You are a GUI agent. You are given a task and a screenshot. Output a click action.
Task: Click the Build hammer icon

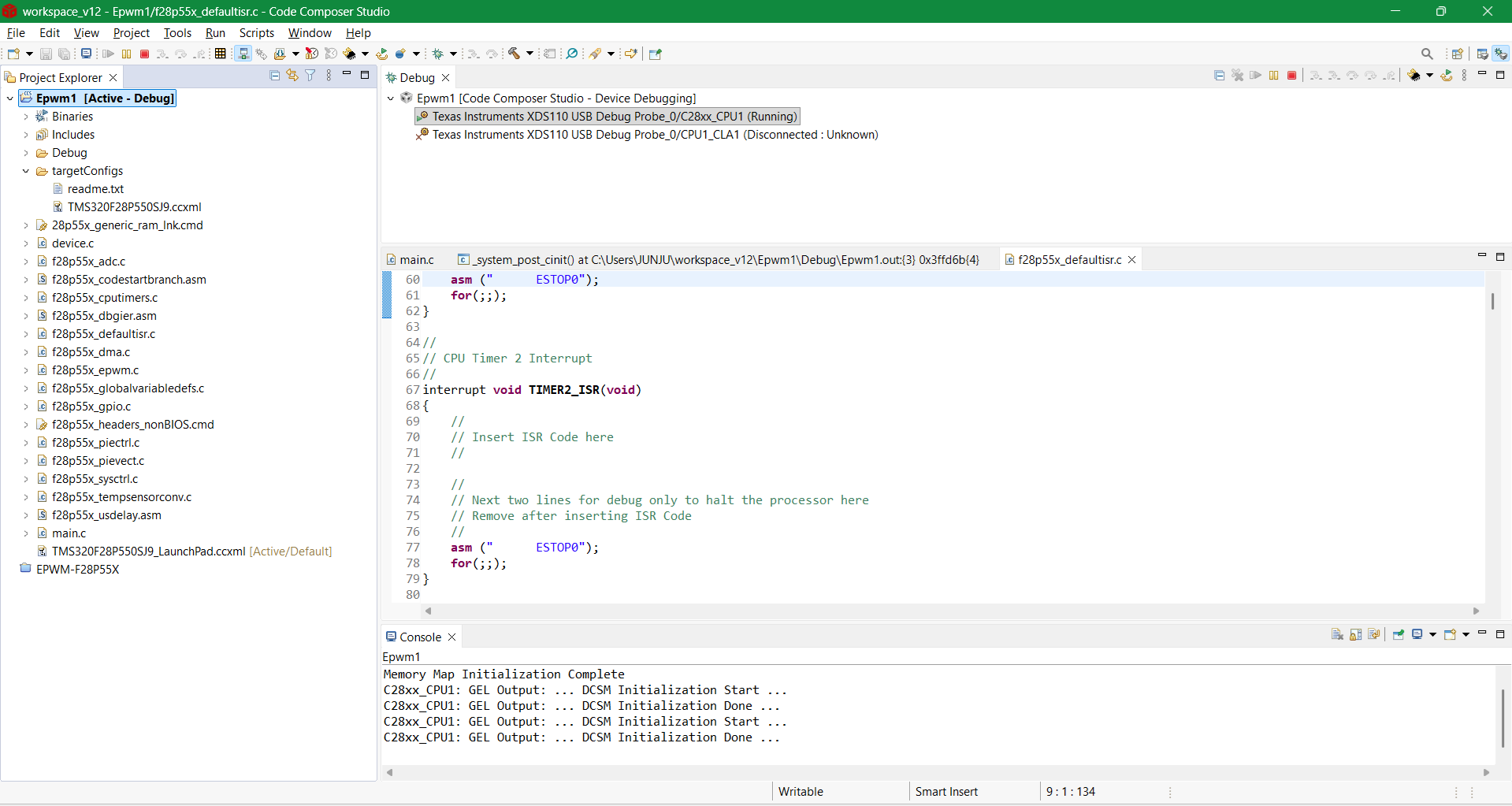point(515,54)
